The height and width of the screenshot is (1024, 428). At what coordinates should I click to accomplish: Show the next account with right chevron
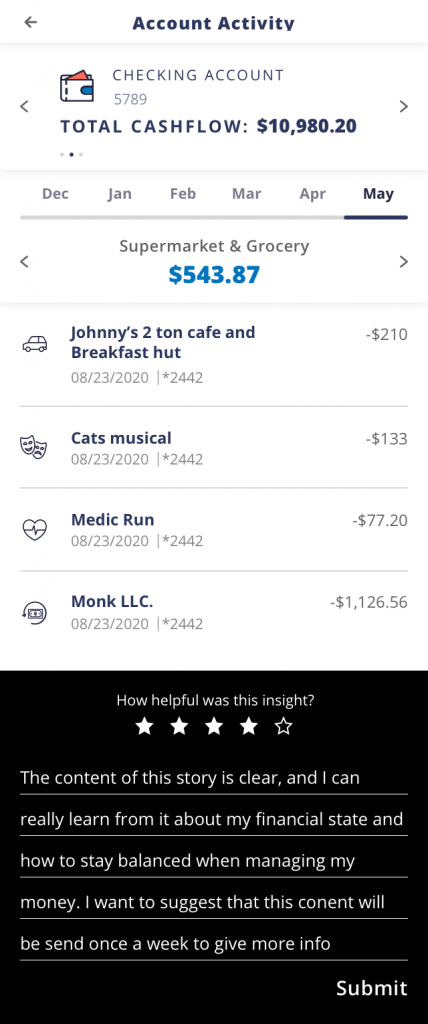click(404, 106)
